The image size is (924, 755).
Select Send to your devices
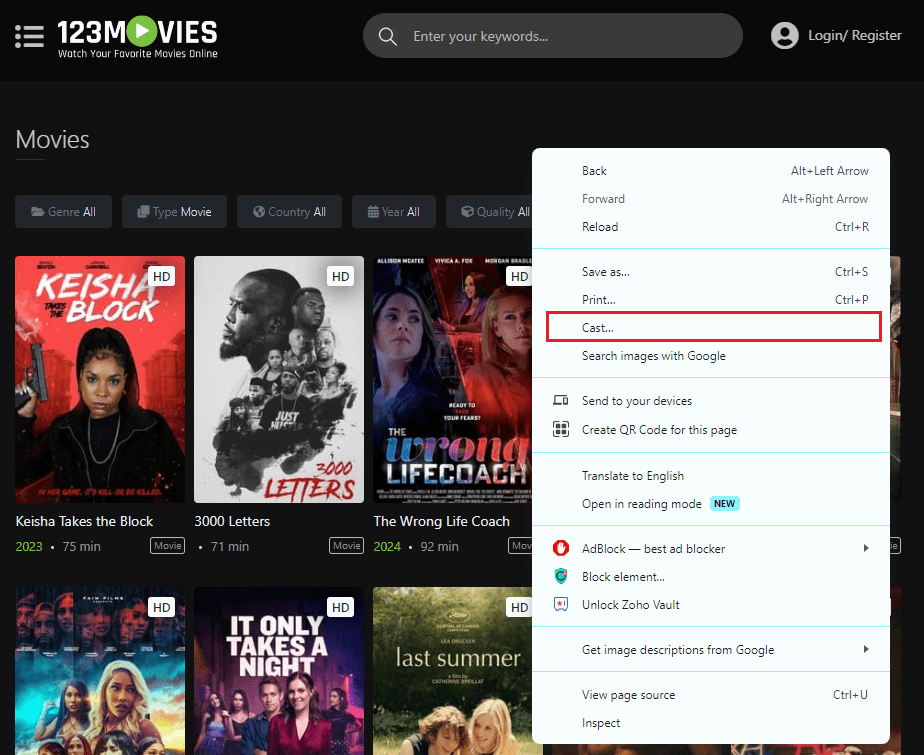click(x=711, y=401)
